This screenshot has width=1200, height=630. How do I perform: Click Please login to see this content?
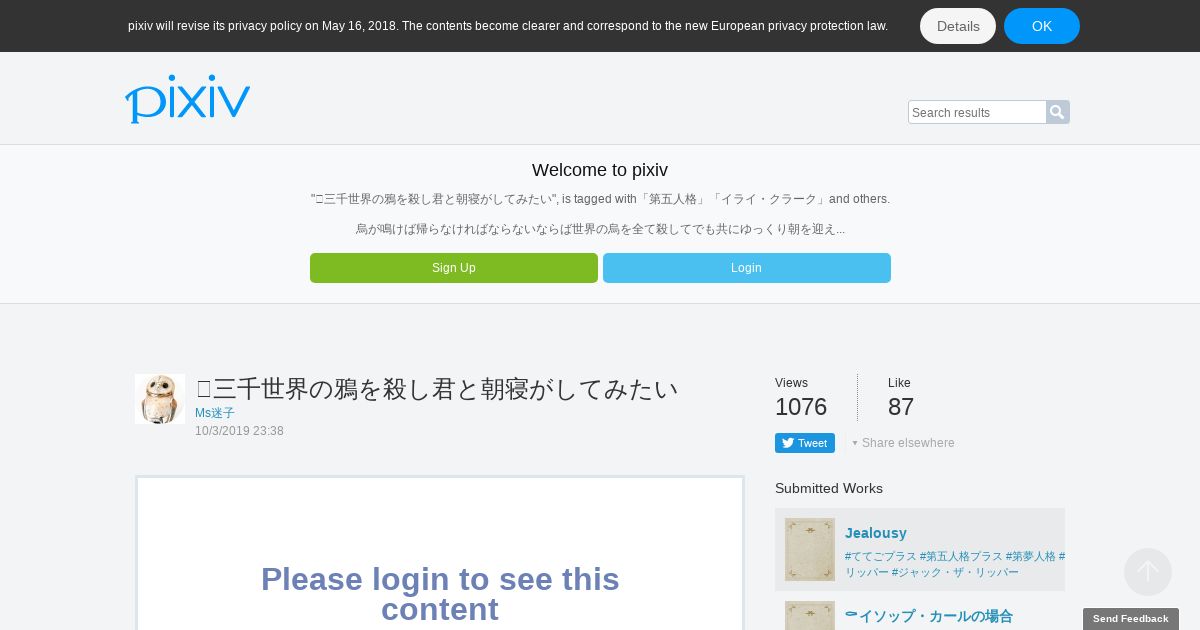(x=440, y=594)
